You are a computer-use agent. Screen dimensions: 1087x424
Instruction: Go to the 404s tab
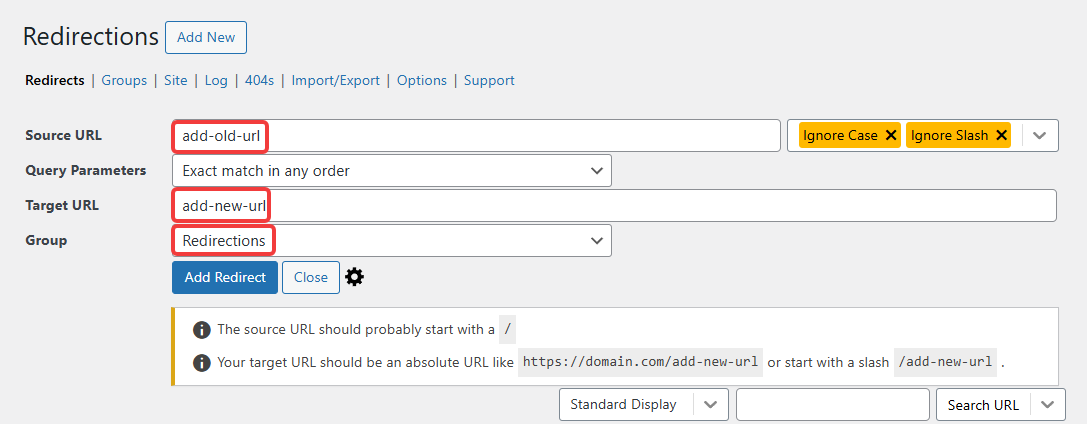pyautogui.click(x=259, y=80)
